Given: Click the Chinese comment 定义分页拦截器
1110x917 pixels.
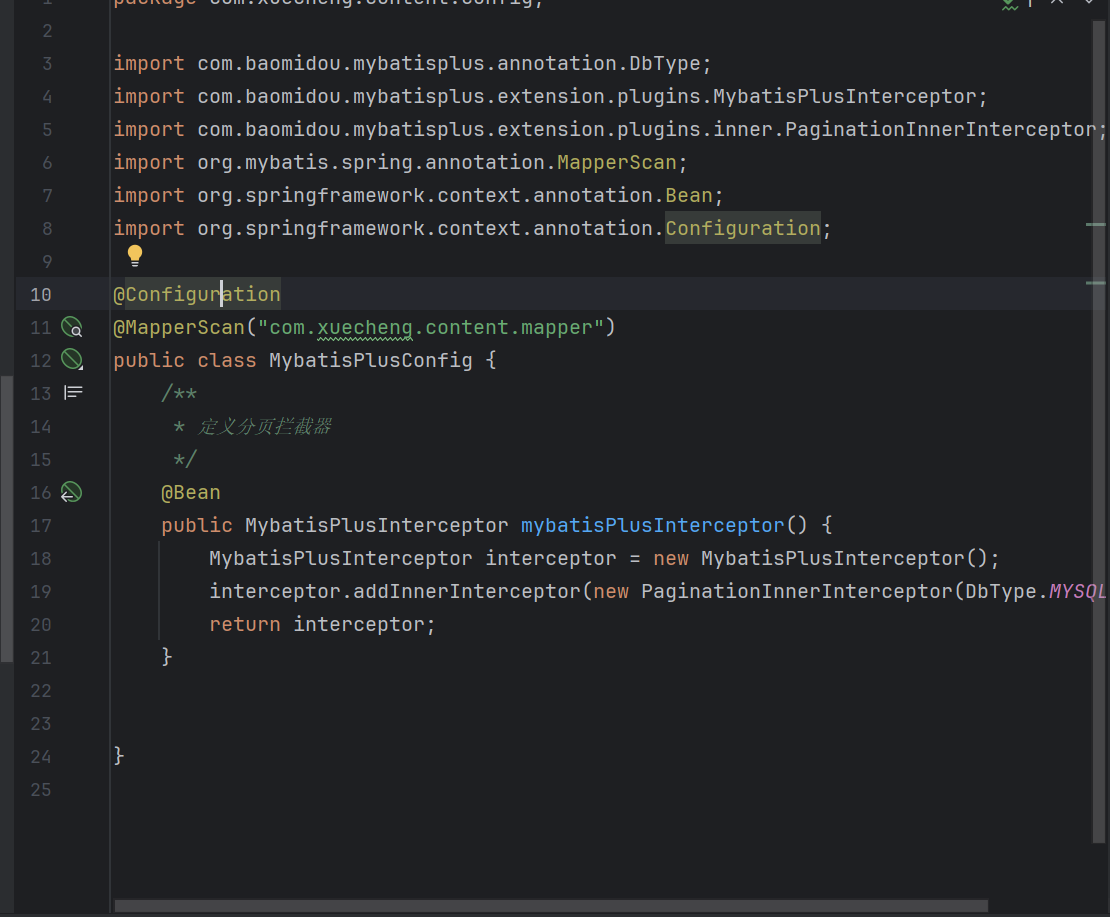Looking at the screenshot, I should [x=265, y=426].
